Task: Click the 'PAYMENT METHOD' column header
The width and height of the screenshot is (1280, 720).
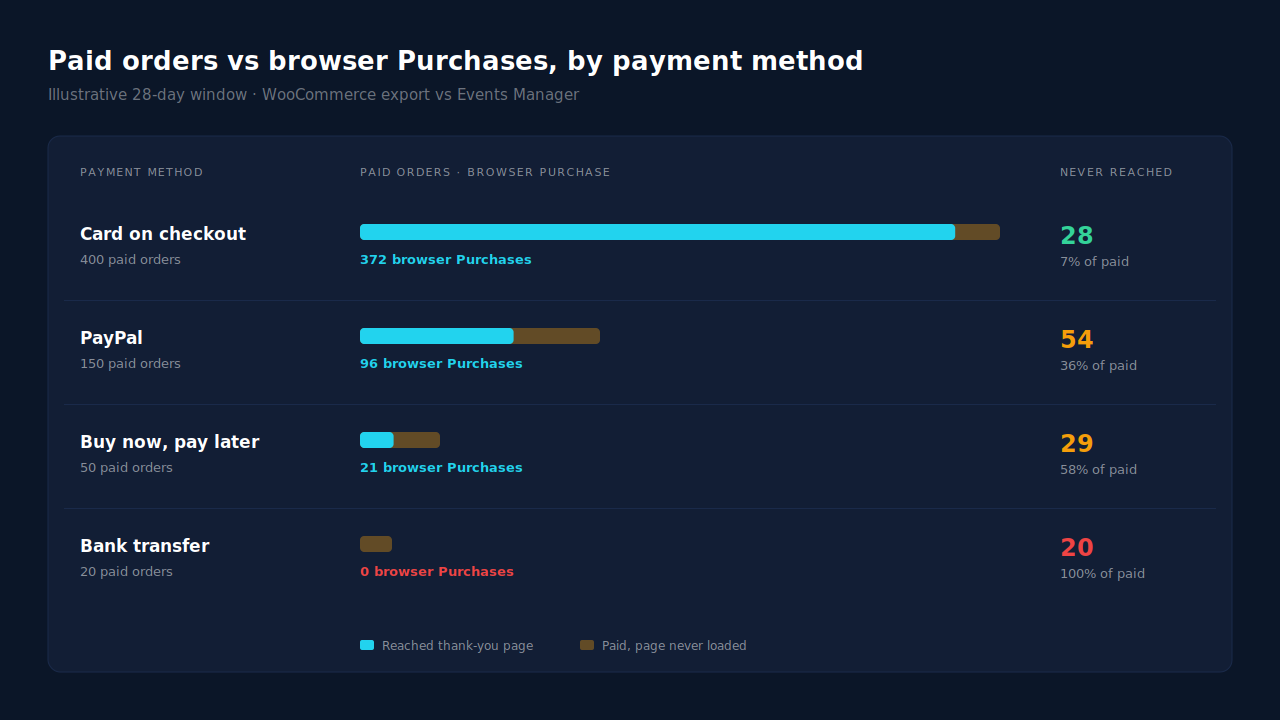Action: coord(141,173)
